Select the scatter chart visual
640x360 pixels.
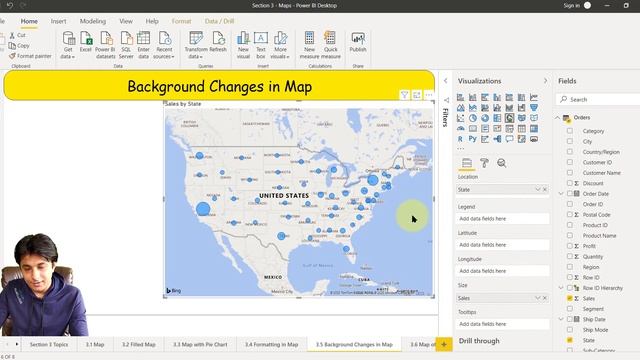[x=460, y=118]
